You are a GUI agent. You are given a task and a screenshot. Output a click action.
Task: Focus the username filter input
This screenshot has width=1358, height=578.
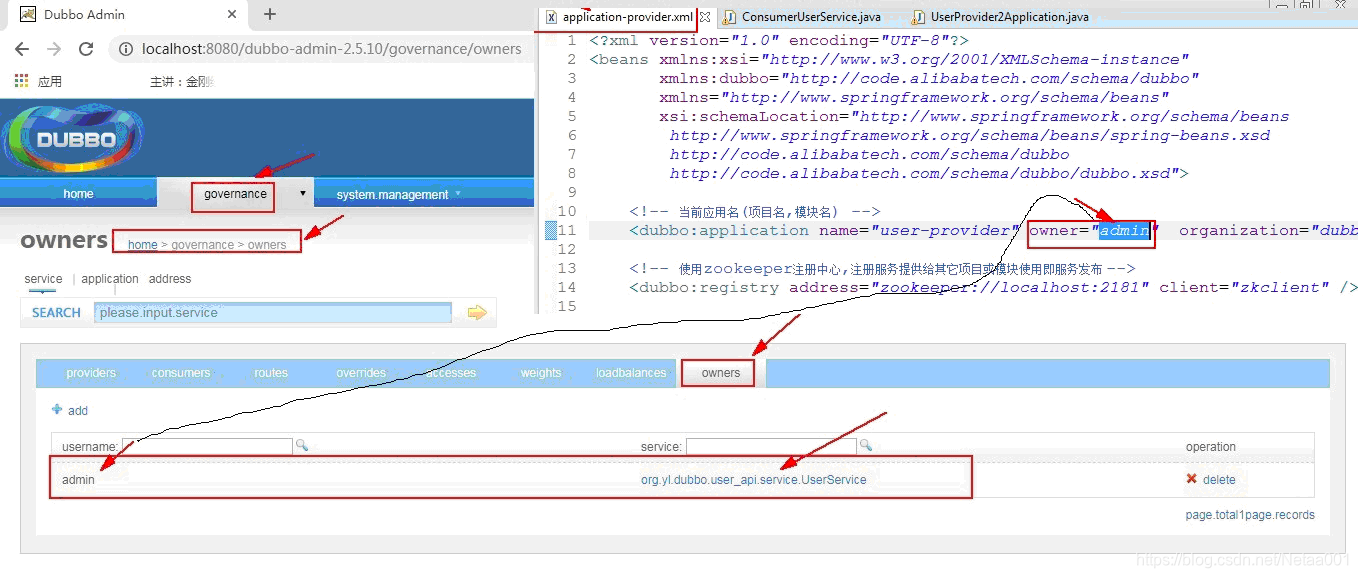coord(207,446)
